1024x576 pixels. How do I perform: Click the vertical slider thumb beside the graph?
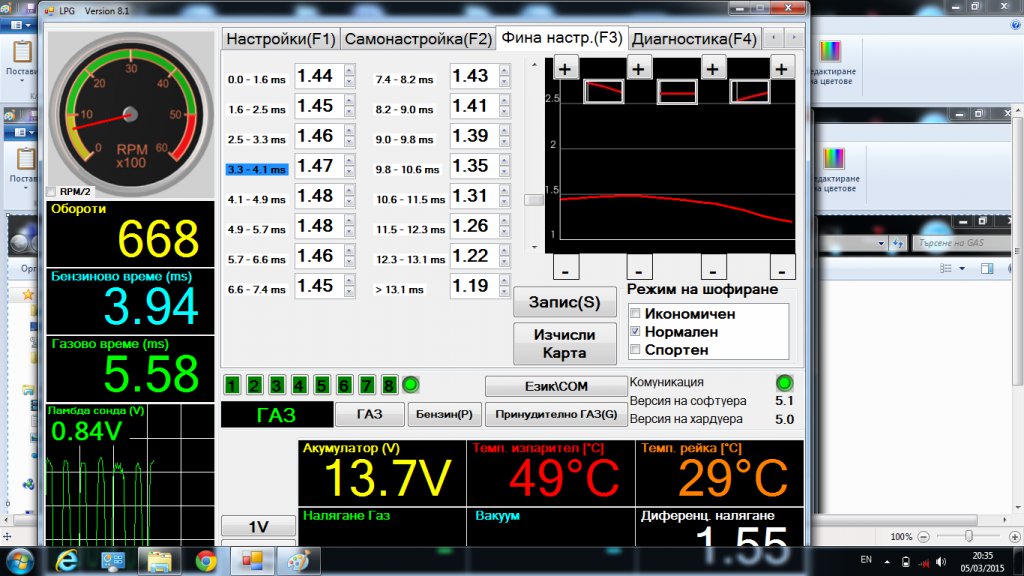535,200
